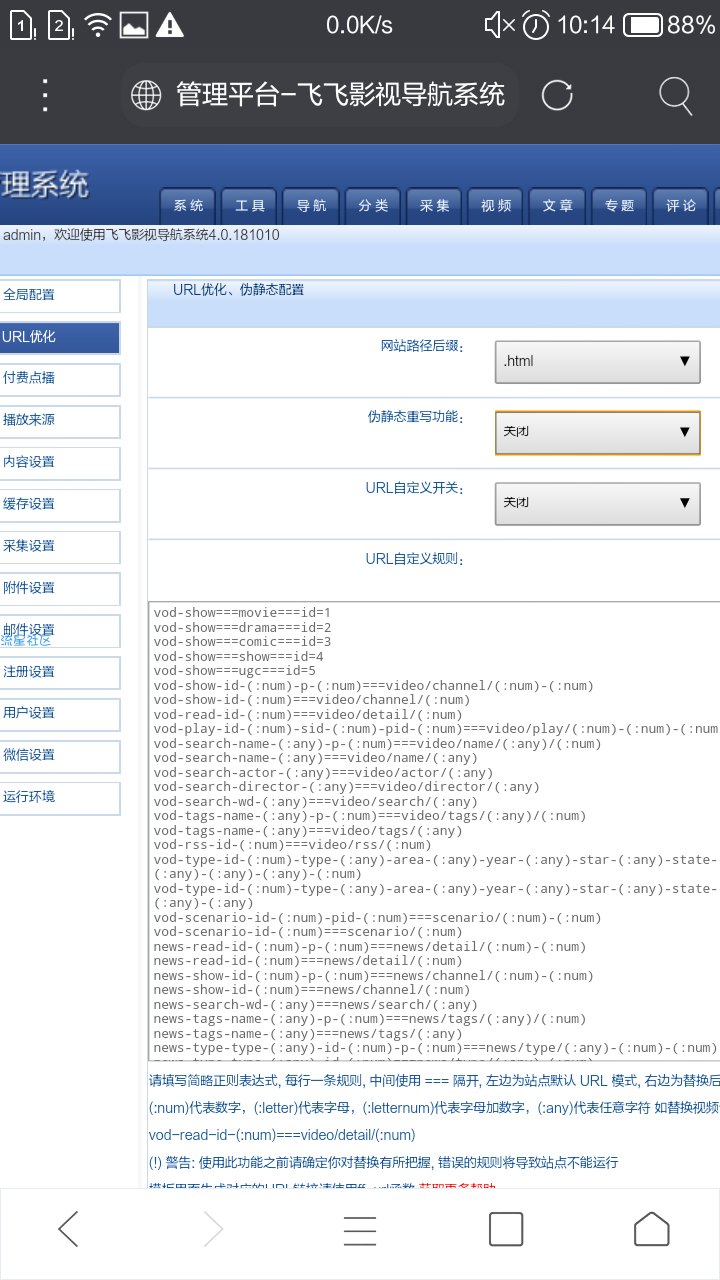Open the 网站路径后缀 .html dropdown
The width and height of the screenshot is (720, 1280).
(598, 361)
